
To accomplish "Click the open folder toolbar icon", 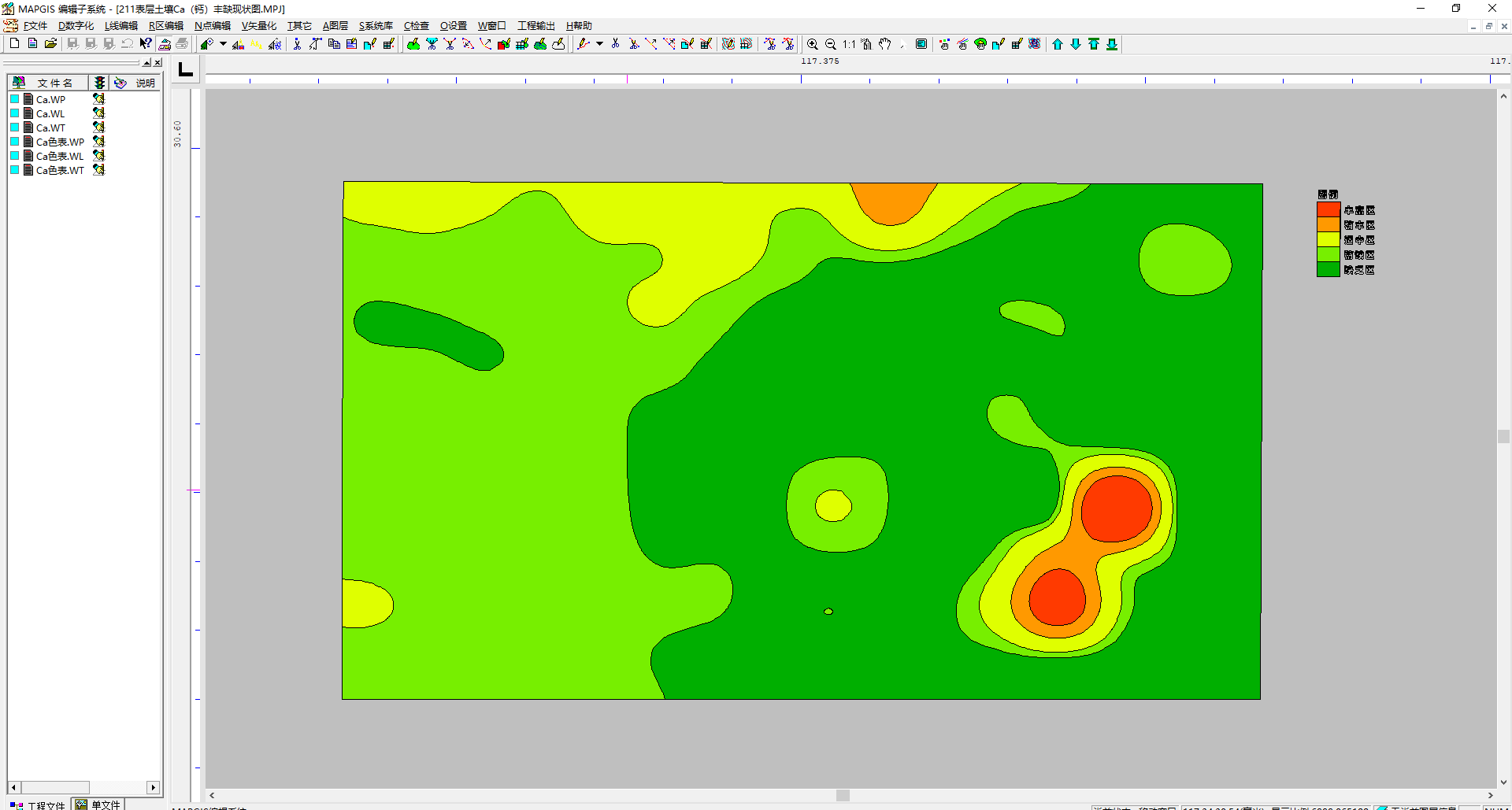I will (x=50, y=44).
